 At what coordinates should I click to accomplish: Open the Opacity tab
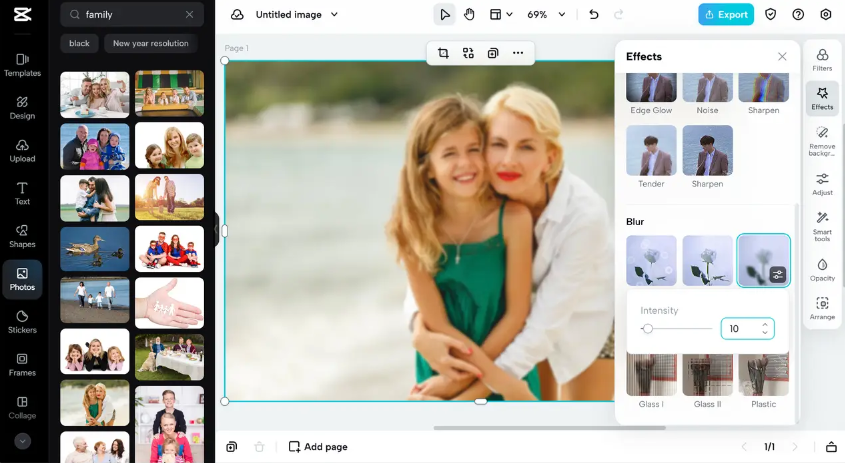point(822,270)
